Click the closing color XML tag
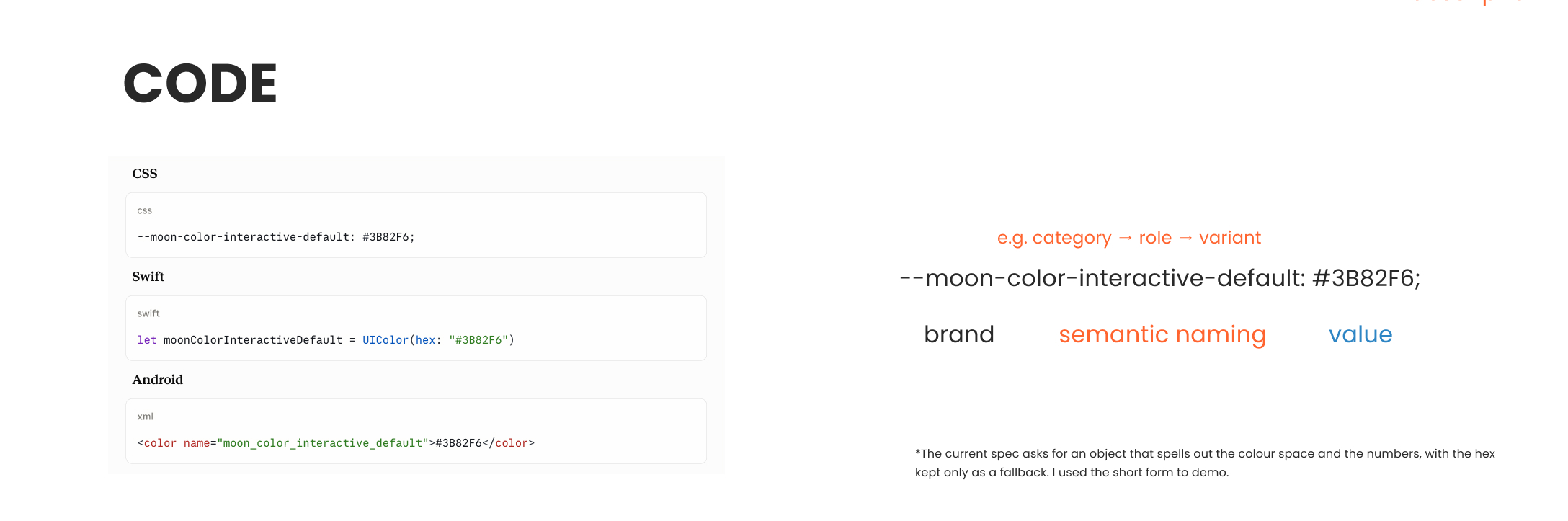This screenshot has width=1568, height=521. 508,443
